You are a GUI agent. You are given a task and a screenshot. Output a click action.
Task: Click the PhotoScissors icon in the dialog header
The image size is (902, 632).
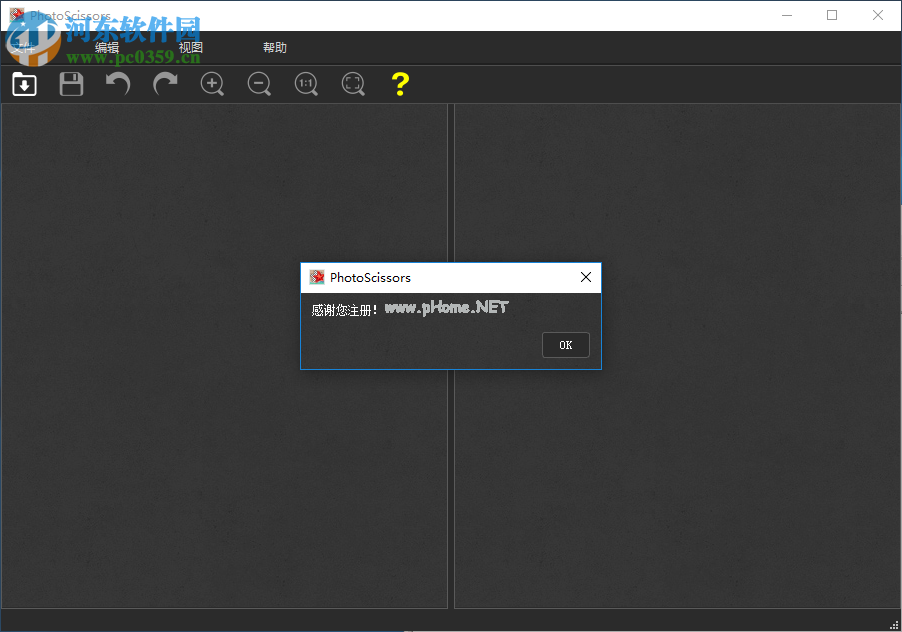pos(317,277)
